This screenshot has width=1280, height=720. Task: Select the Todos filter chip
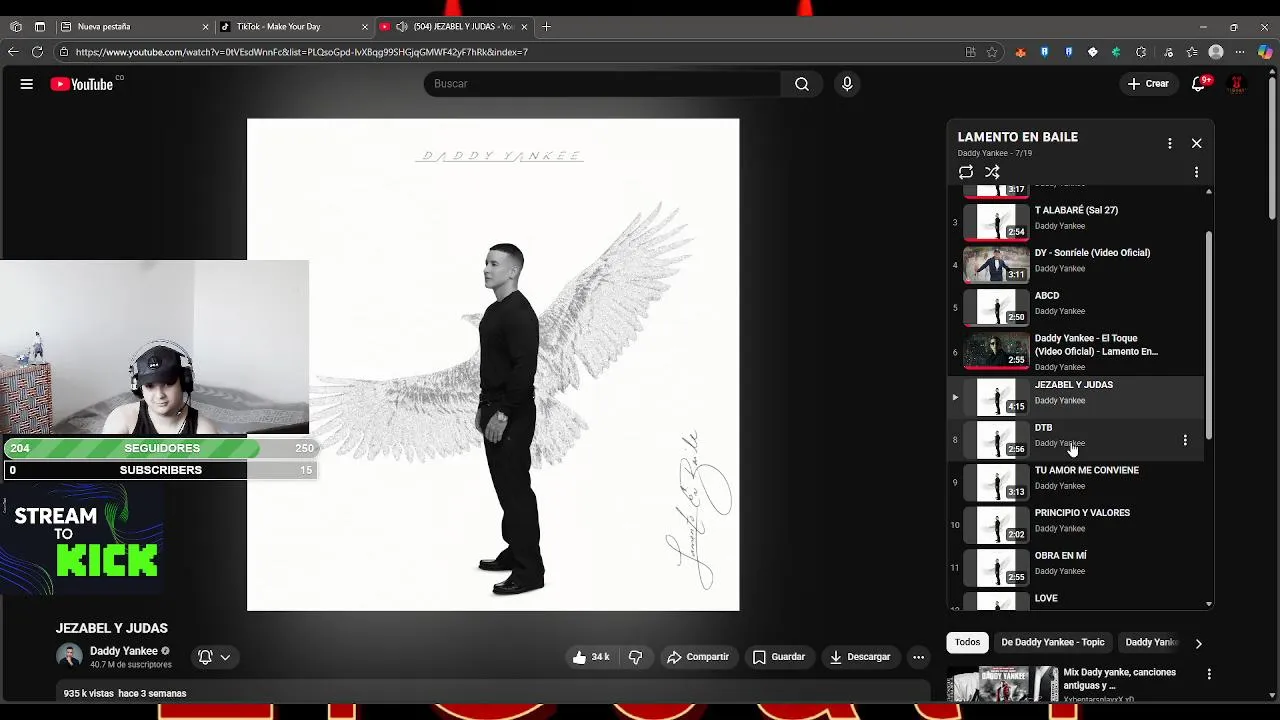[967, 642]
